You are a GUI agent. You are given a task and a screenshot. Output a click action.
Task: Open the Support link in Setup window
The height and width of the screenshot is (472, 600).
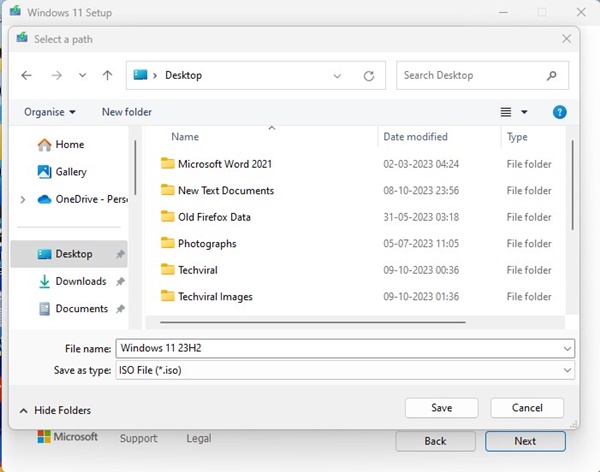pyautogui.click(x=139, y=438)
